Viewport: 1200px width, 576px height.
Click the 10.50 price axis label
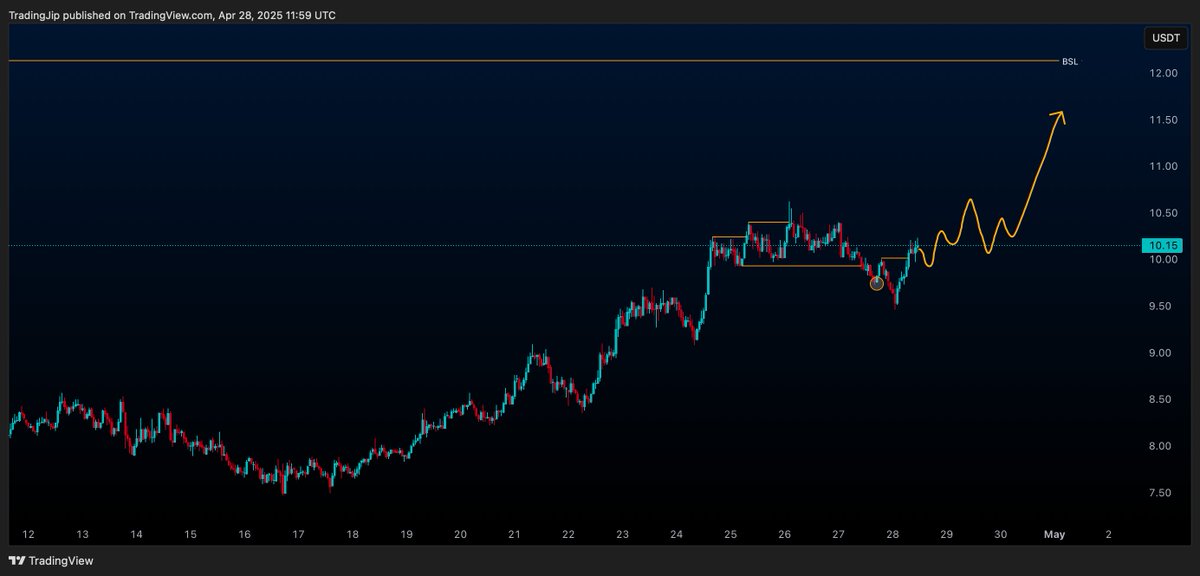(1163, 213)
